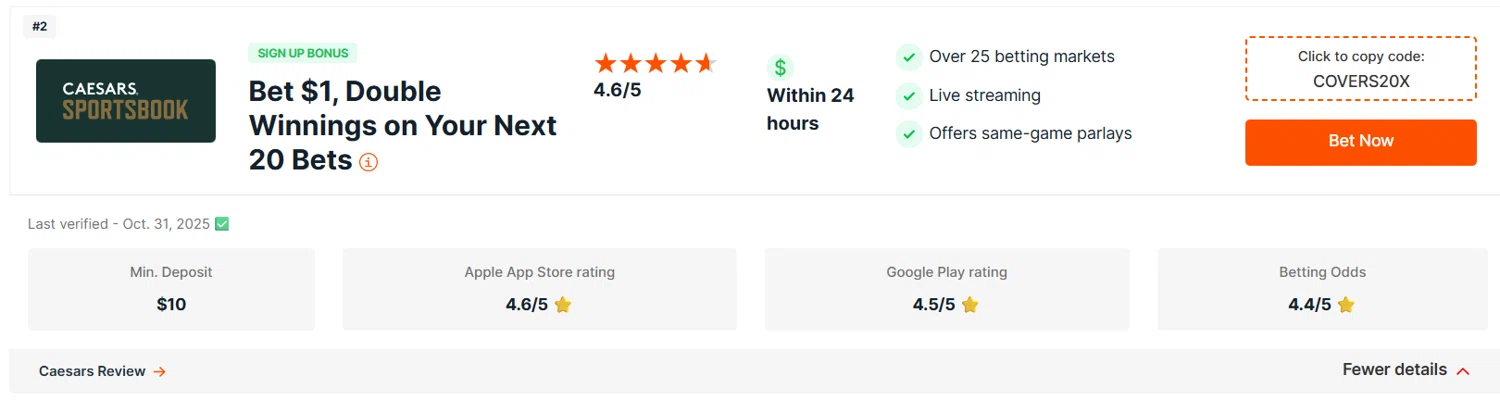
Task: Click the Betting Odds rating star
Action: [1346, 305]
